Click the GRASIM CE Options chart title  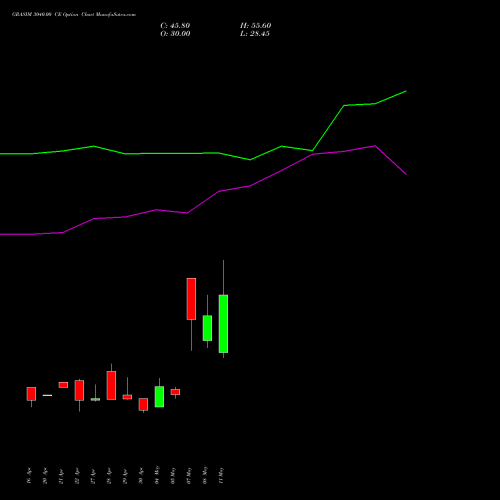(74, 15)
